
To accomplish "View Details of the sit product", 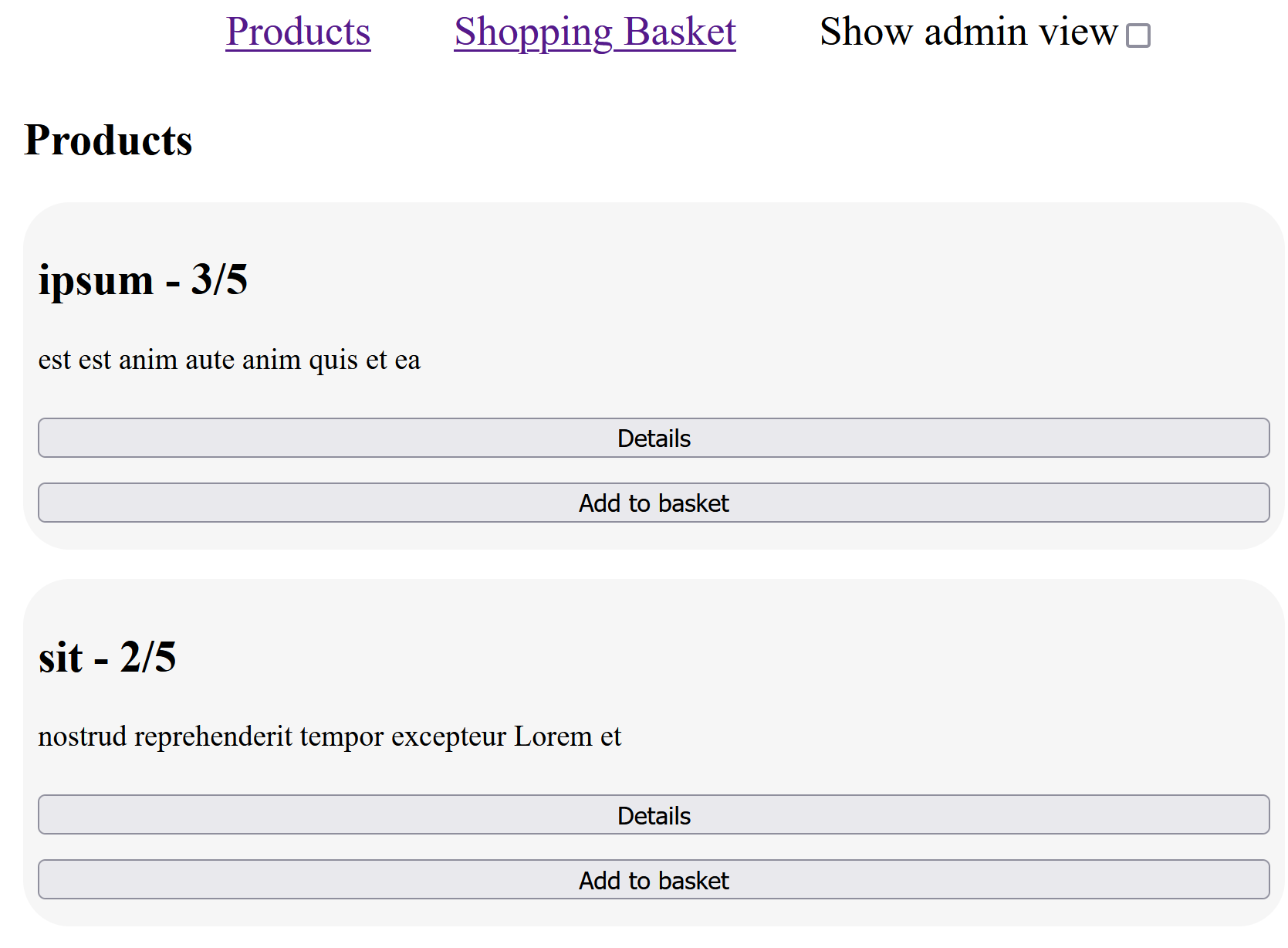I will coord(653,815).
